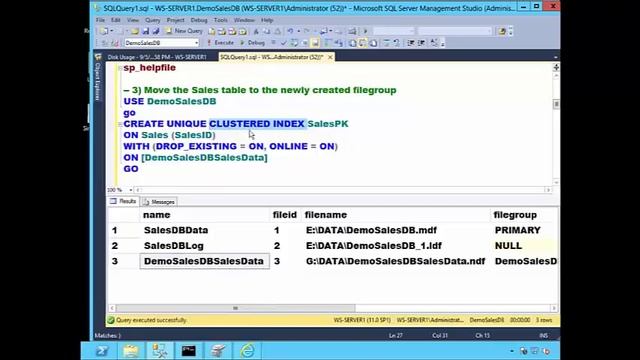Switch to the Results tab
The width and height of the screenshot is (640, 360).
[123, 201]
